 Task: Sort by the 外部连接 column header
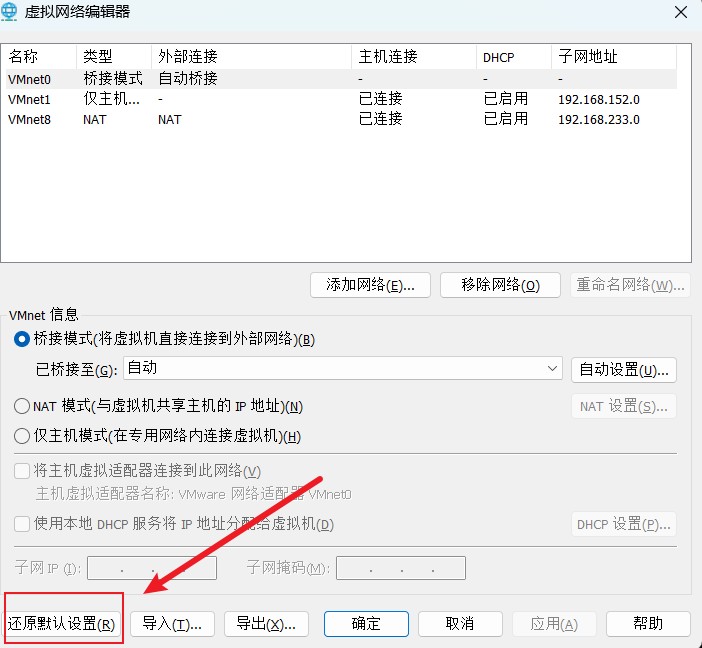[x=251, y=57]
